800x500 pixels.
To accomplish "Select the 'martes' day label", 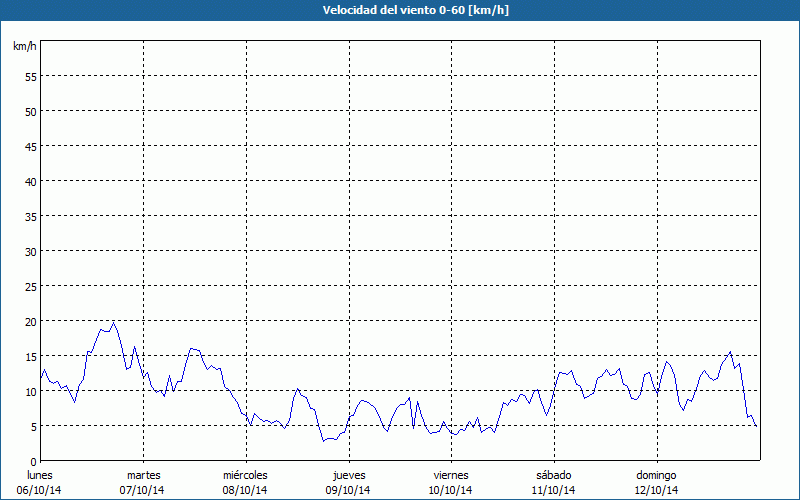I will pyautogui.click(x=143, y=475).
